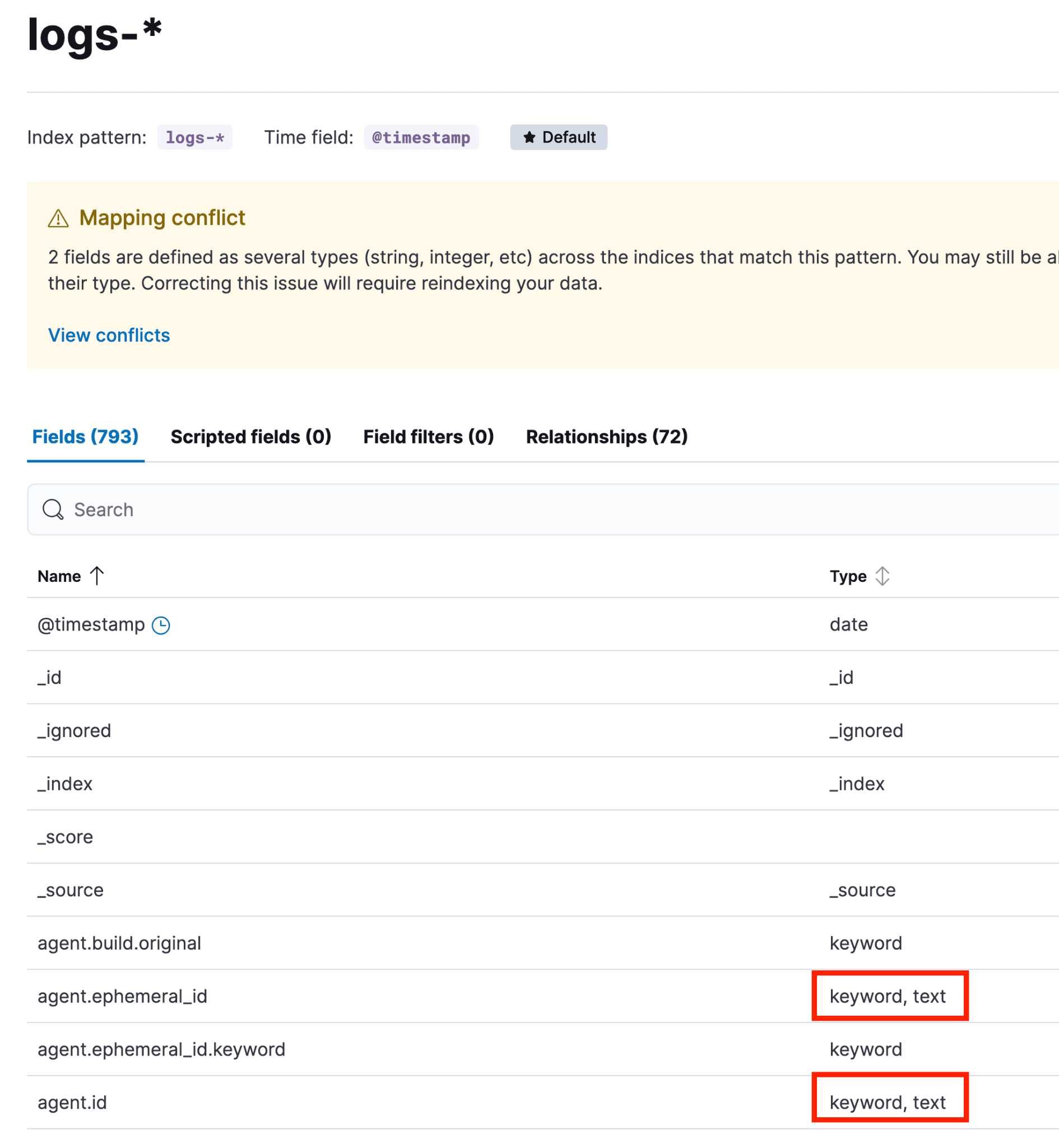Select the Fields tab

(85, 436)
